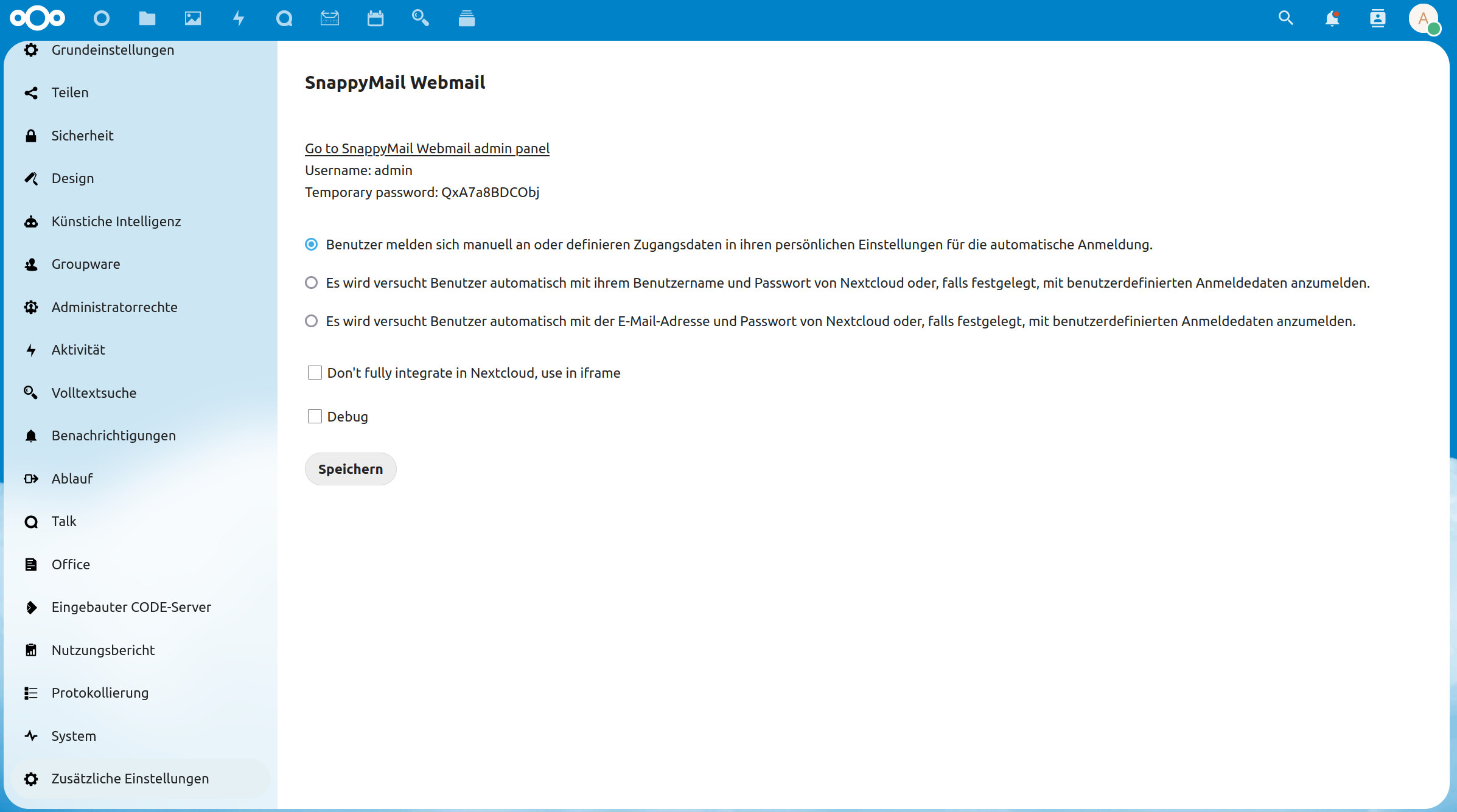Open the Sicherheit settings section

(141, 136)
